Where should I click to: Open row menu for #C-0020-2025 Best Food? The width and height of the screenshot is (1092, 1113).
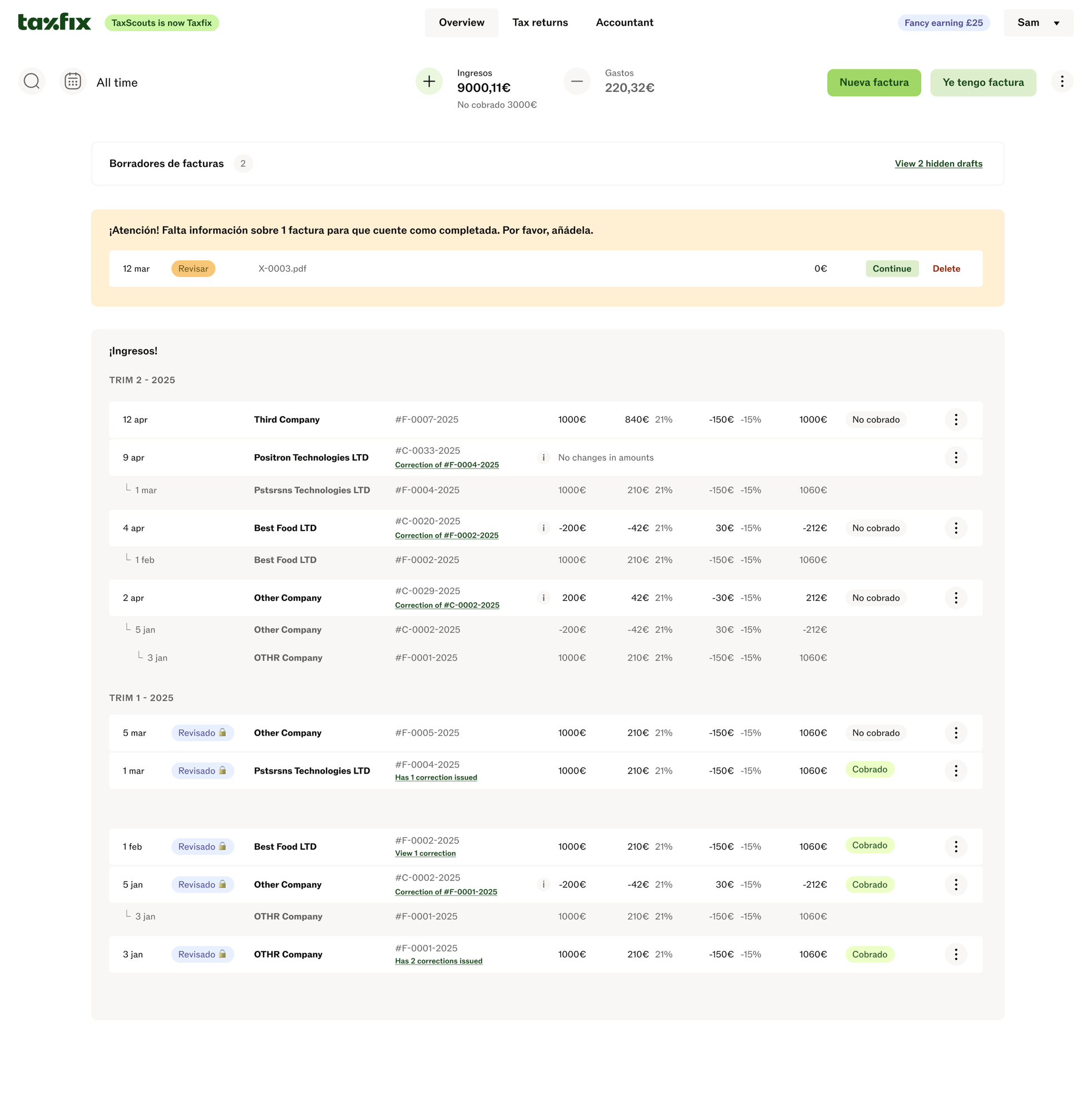point(956,528)
